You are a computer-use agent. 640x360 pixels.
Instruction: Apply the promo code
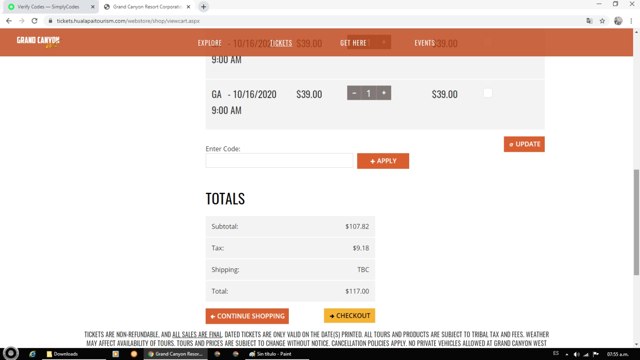pyautogui.click(x=383, y=161)
